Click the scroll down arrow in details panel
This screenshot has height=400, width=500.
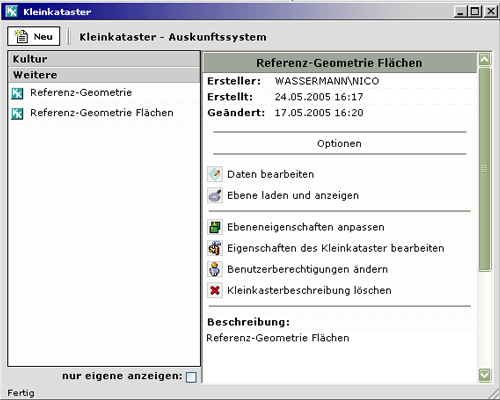pyautogui.click(x=484, y=375)
